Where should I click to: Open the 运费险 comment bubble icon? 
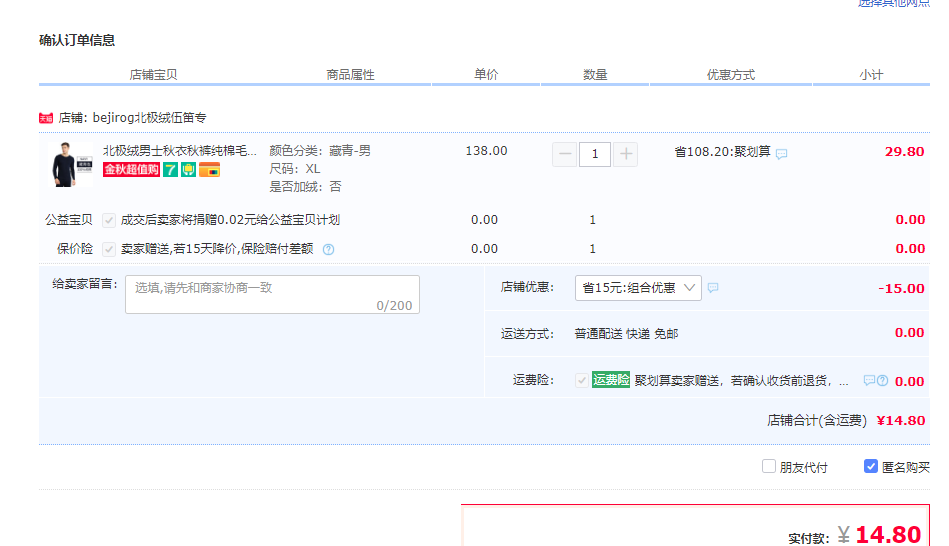(x=869, y=380)
